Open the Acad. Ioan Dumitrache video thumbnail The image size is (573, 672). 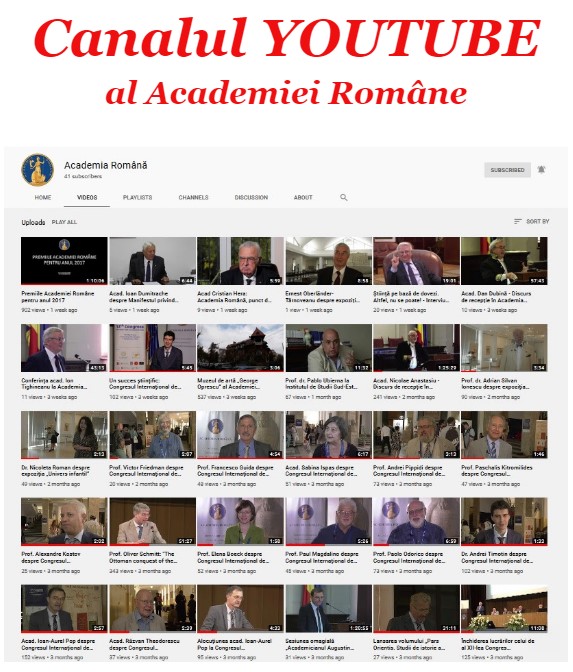153,261
